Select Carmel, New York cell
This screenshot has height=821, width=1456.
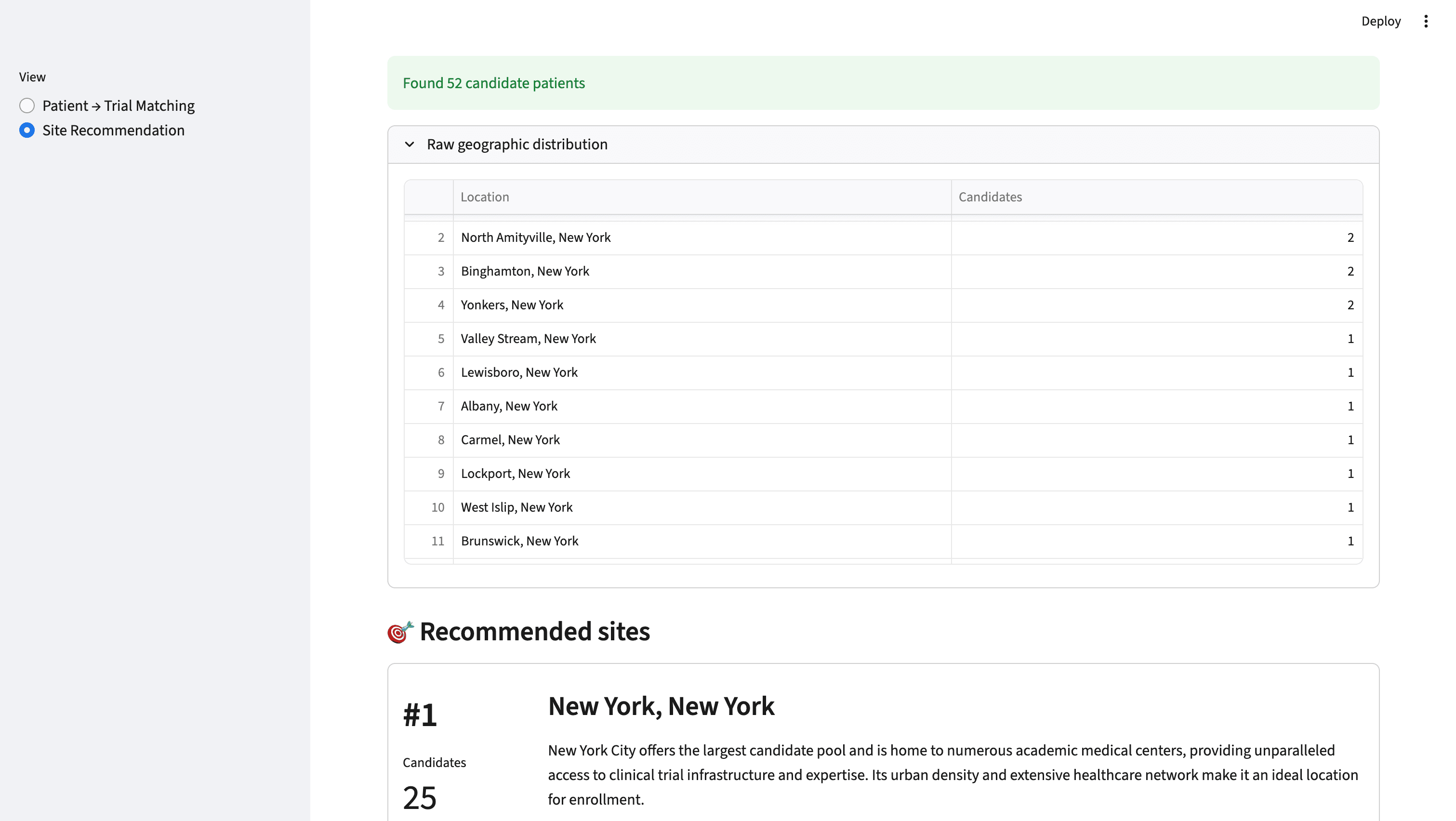coord(702,440)
